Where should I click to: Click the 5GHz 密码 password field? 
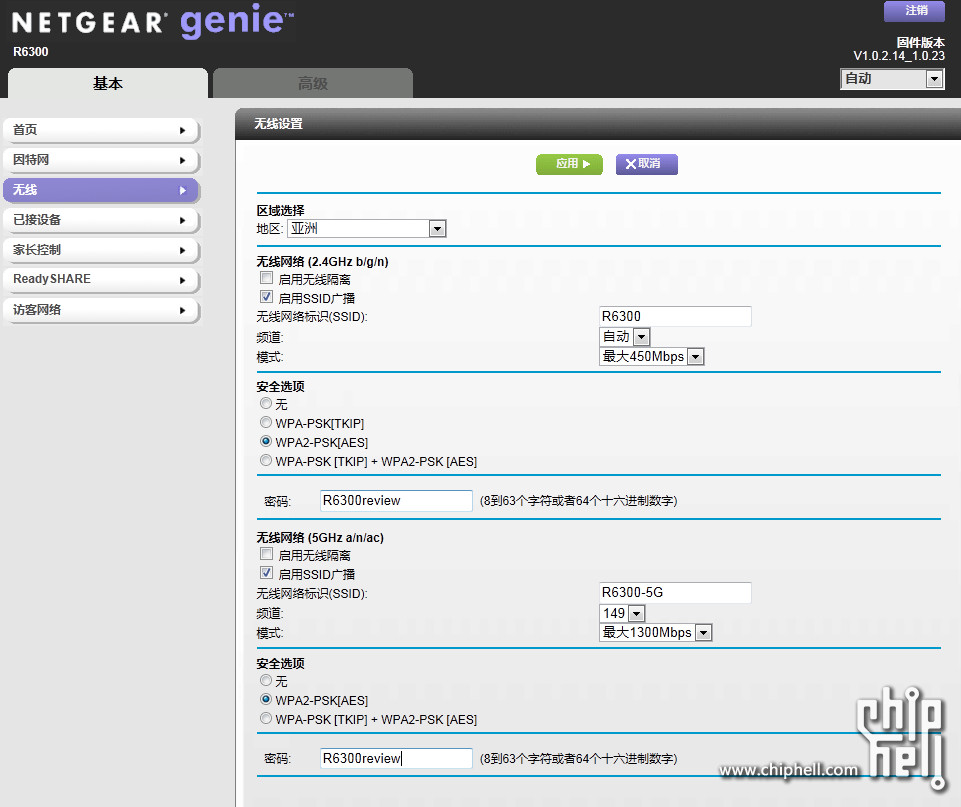pyautogui.click(x=396, y=759)
